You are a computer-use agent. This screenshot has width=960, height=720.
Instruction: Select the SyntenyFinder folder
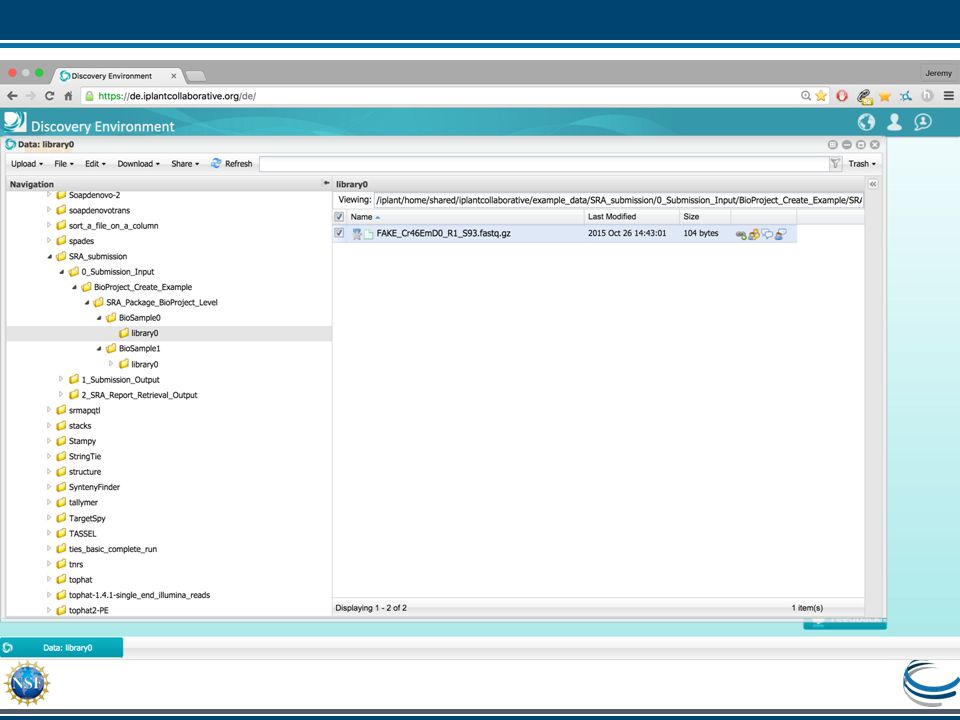94,487
